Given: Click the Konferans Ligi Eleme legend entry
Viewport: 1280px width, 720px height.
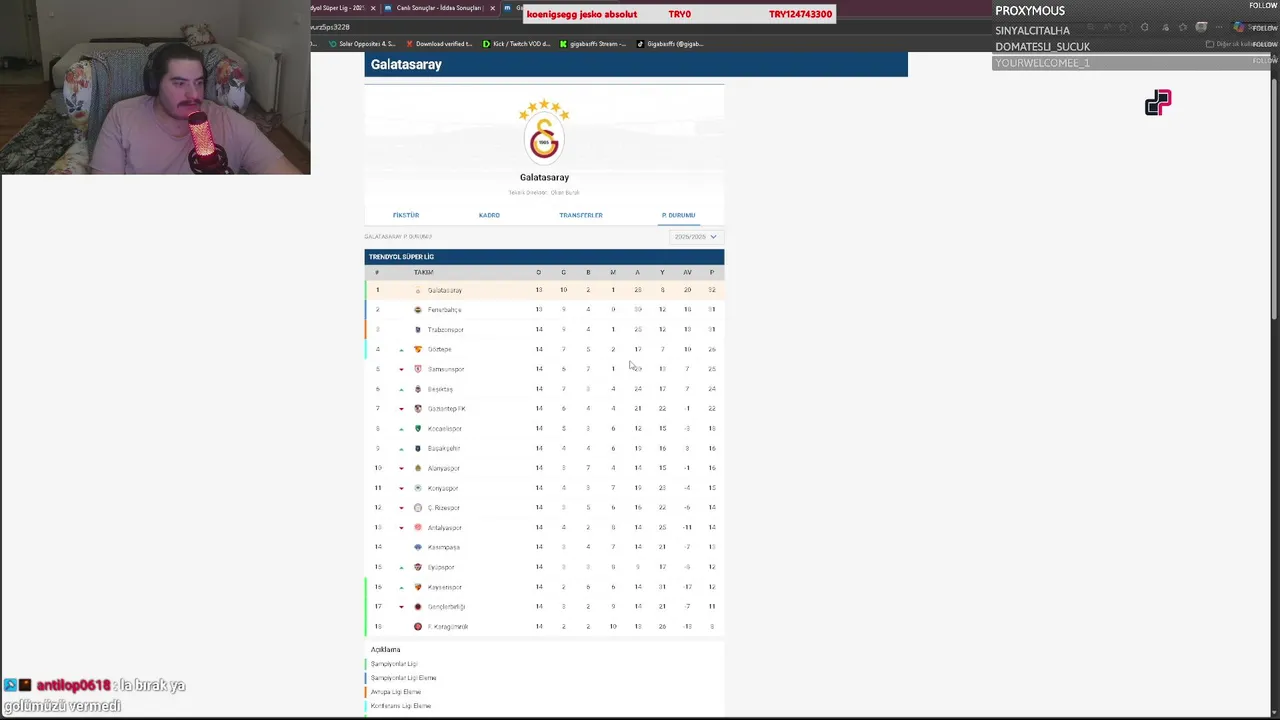Looking at the screenshot, I should pyautogui.click(x=401, y=706).
